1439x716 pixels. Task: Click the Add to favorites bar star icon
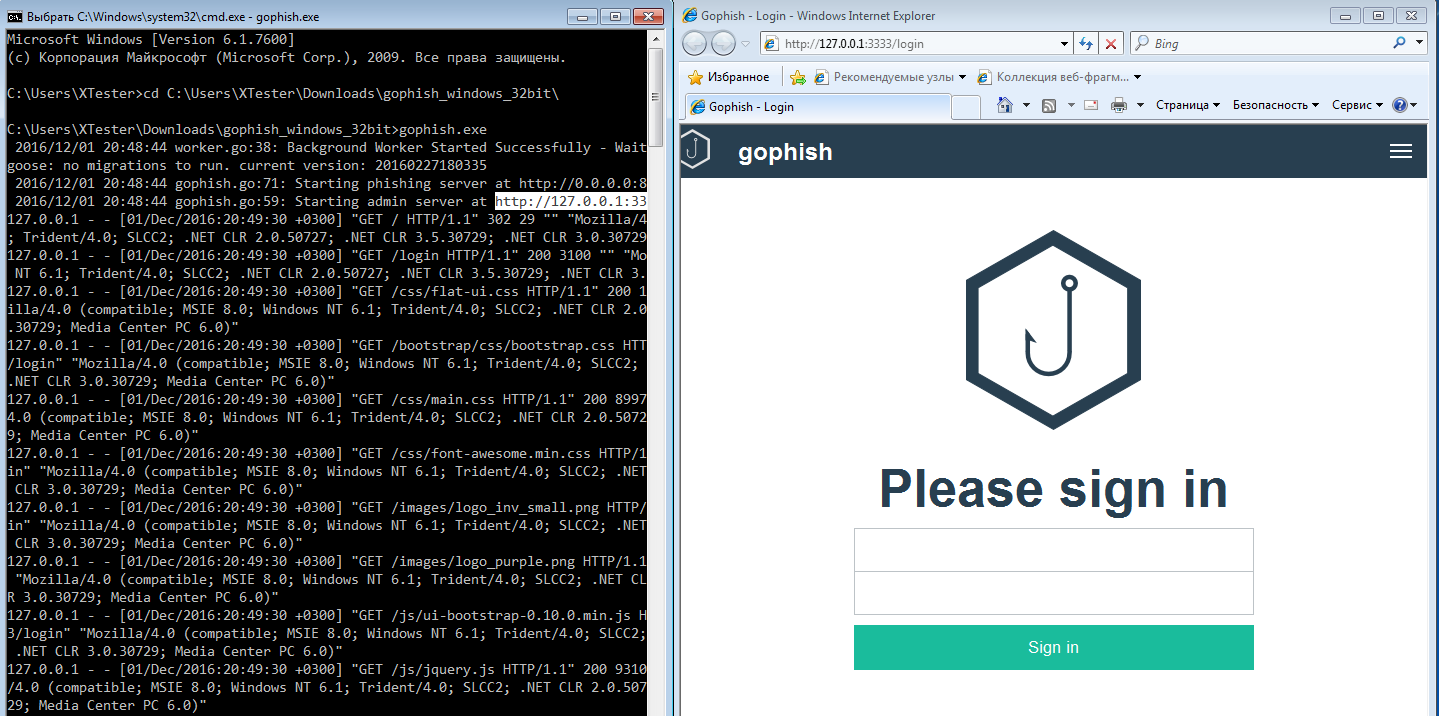point(798,77)
